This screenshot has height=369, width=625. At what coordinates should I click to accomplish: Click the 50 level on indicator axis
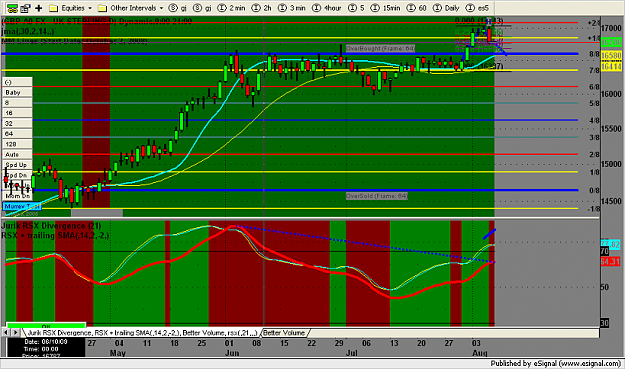604,287
